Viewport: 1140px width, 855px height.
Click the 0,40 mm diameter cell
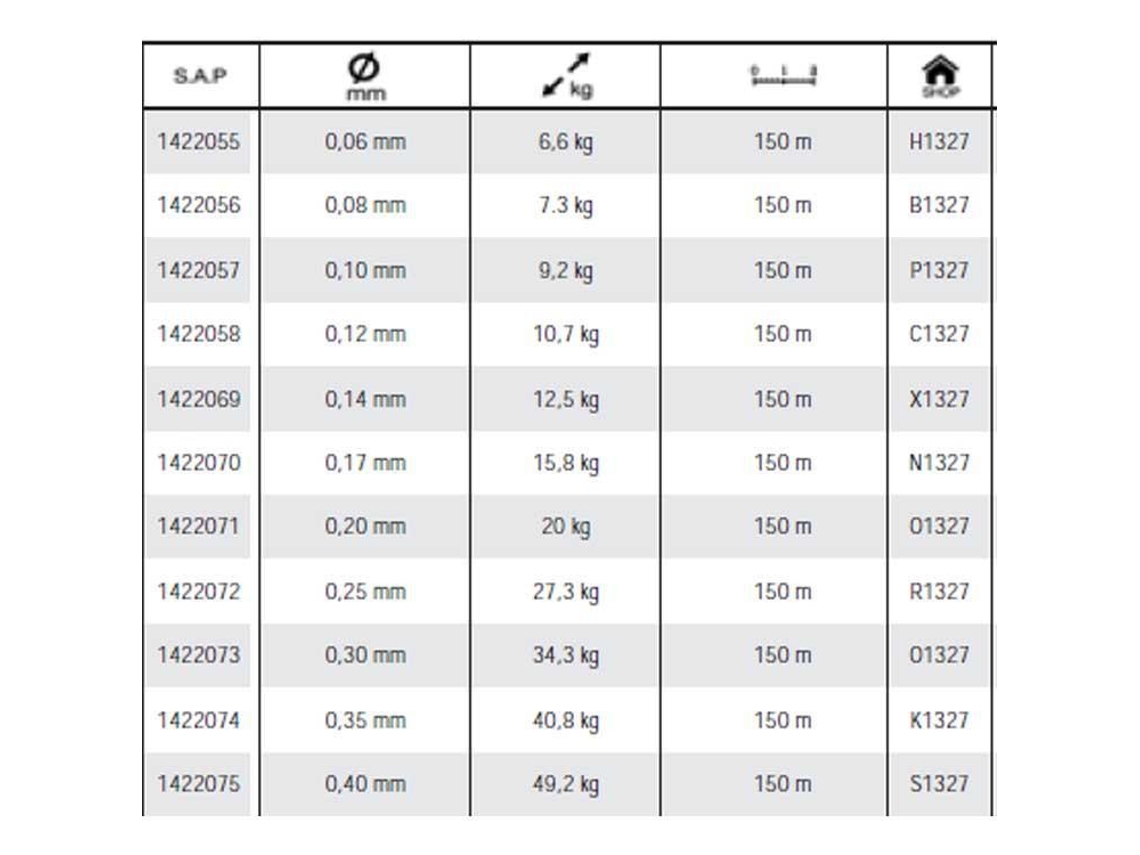click(365, 784)
